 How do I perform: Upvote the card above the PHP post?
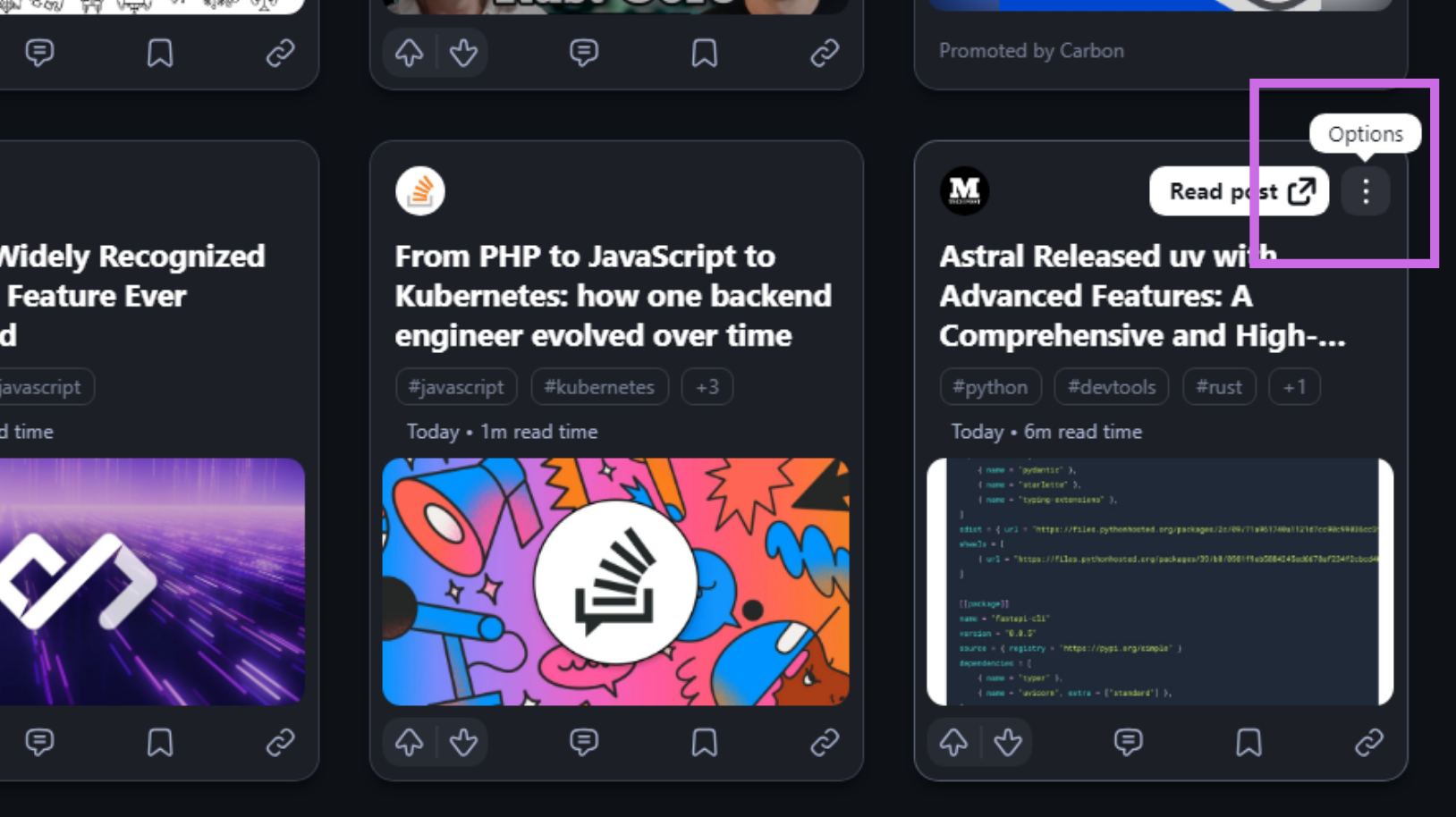point(410,53)
